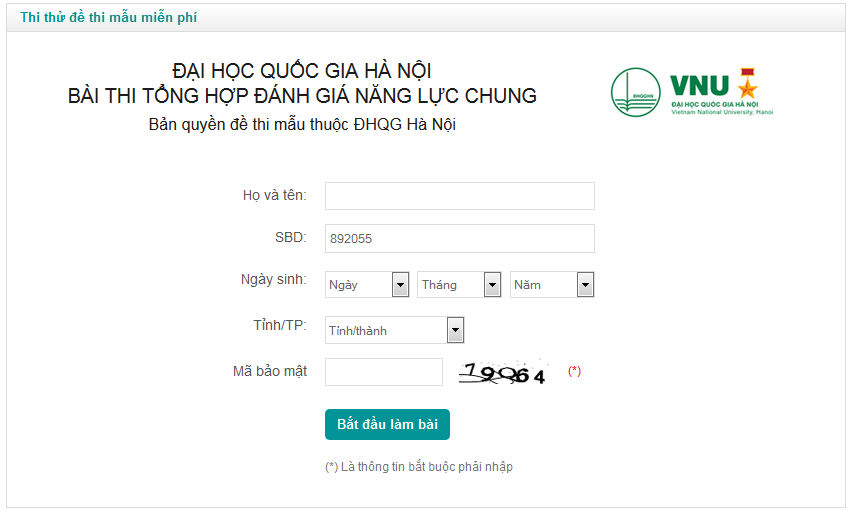Image resolution: width=851 pixels, height=513 pixels.
Task: Click the 'Tỉnh/TP:' label
Action: point(280,326)
